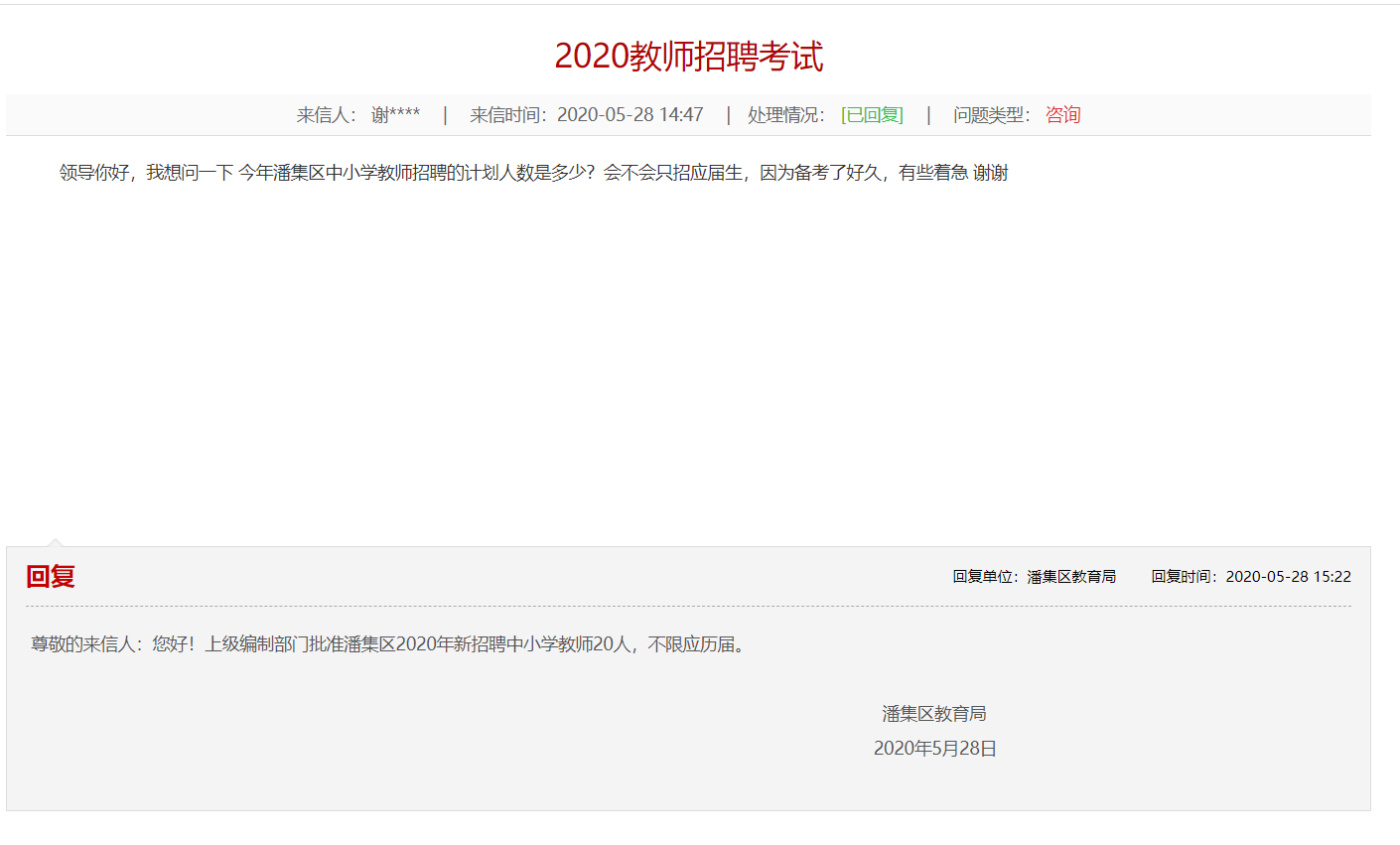Click the signature date 2020年5月28日
The image size is (1400, 845).
pos(934,749)
